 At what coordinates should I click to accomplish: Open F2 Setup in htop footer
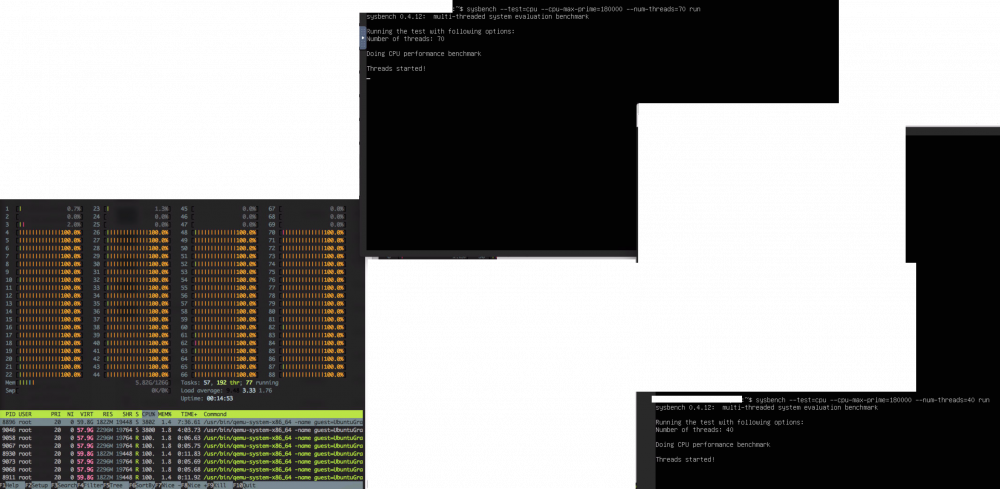(x=39, y=485)
